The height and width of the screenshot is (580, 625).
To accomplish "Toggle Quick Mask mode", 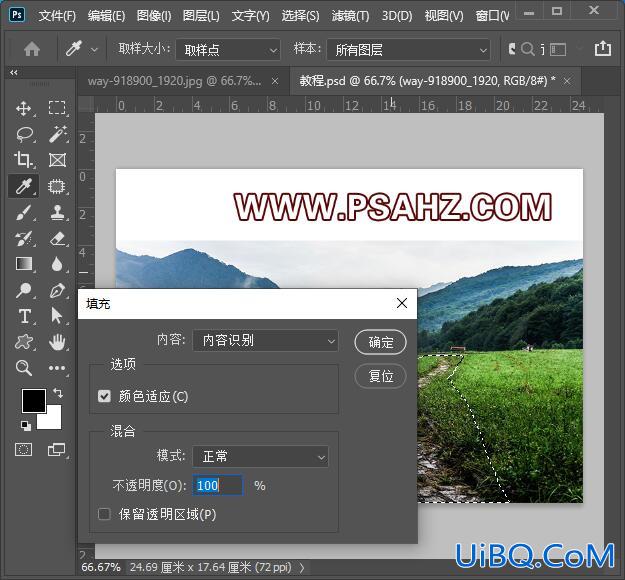I will click(x=24, y=450).
